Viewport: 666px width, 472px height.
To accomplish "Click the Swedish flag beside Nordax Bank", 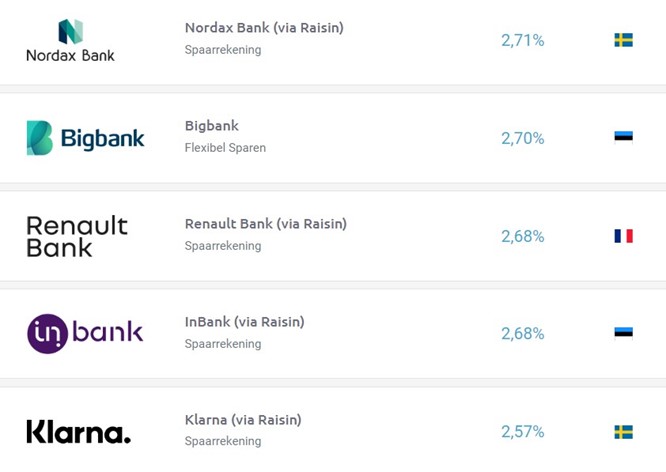I will pos(624,40).
